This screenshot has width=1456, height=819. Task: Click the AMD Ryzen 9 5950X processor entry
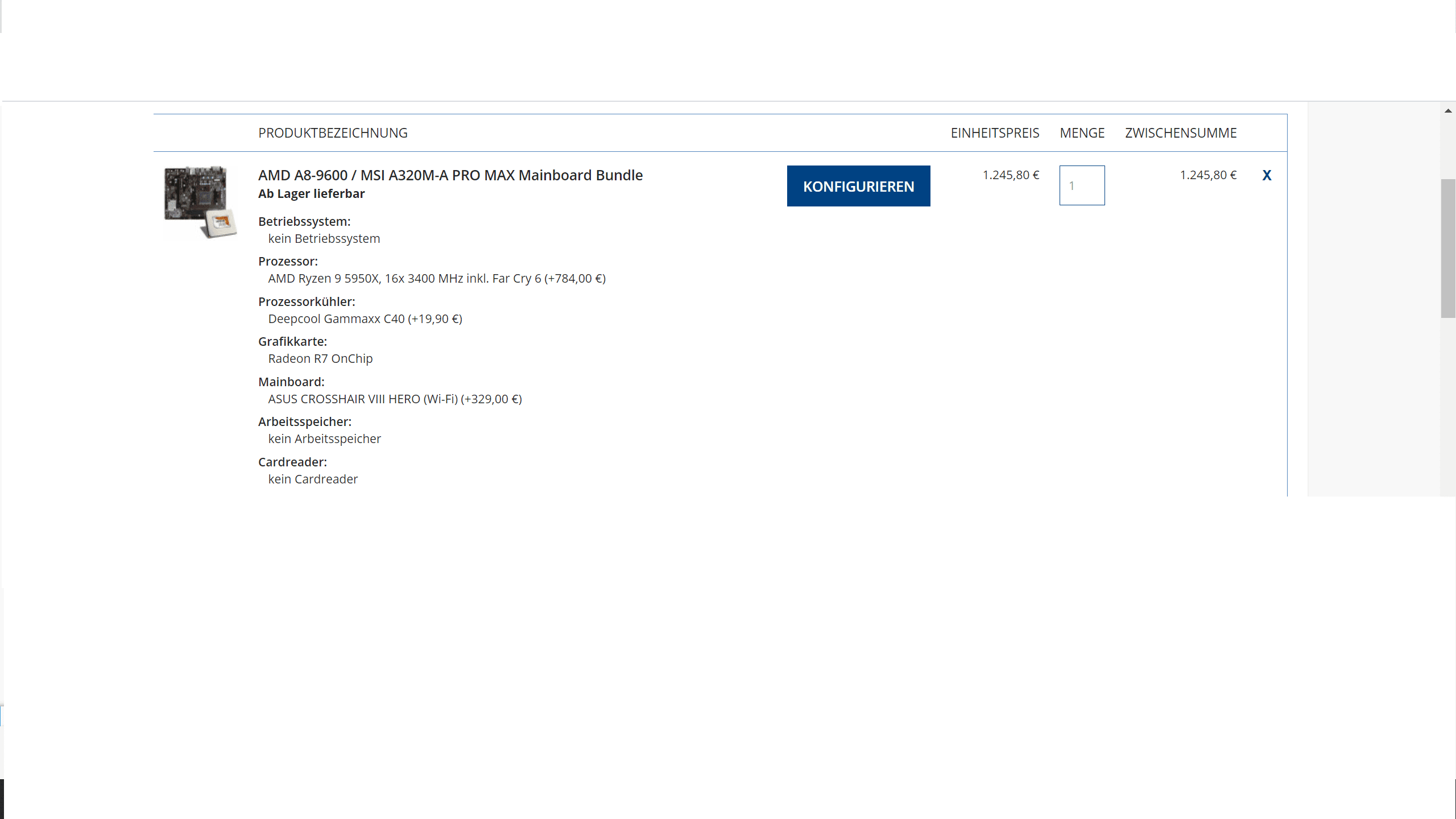pos(436,279)
